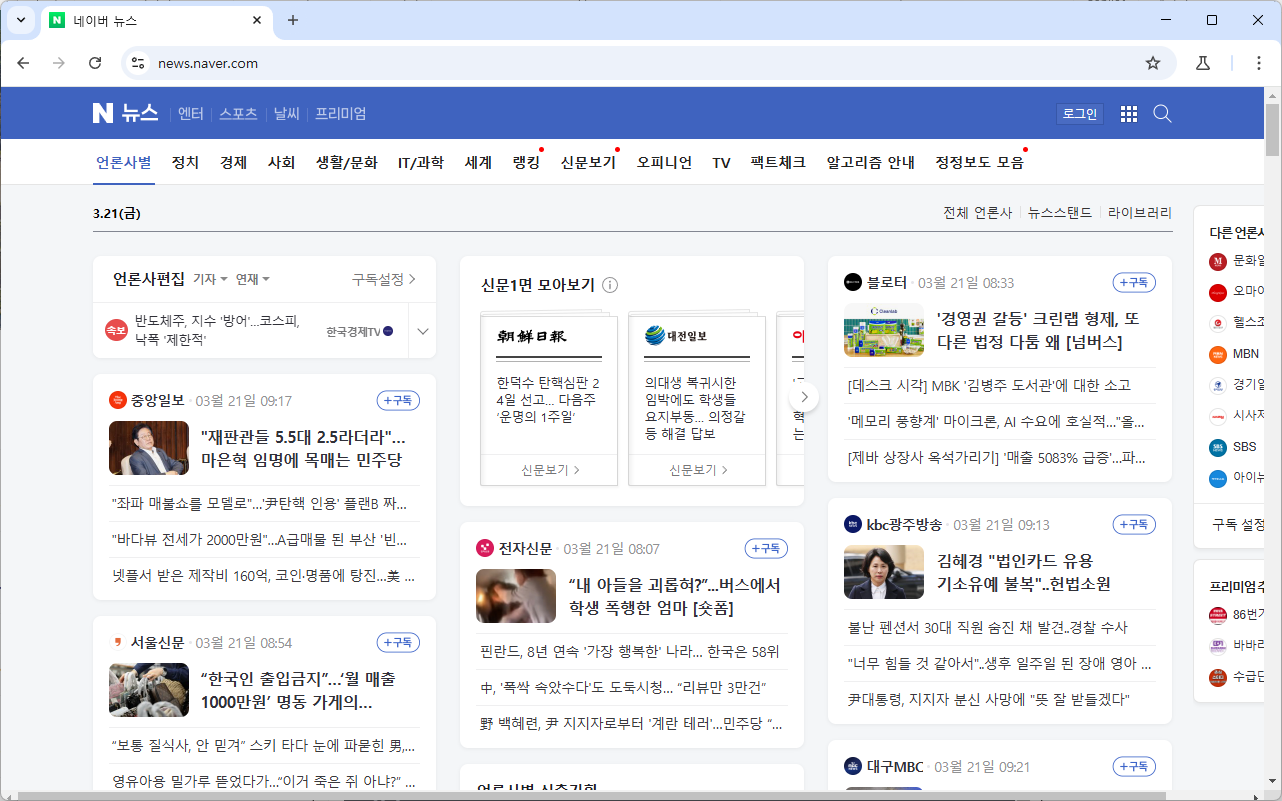1282x801 pixels.
Task: View site information icon in address bar
Action: (x=138, y=63)
